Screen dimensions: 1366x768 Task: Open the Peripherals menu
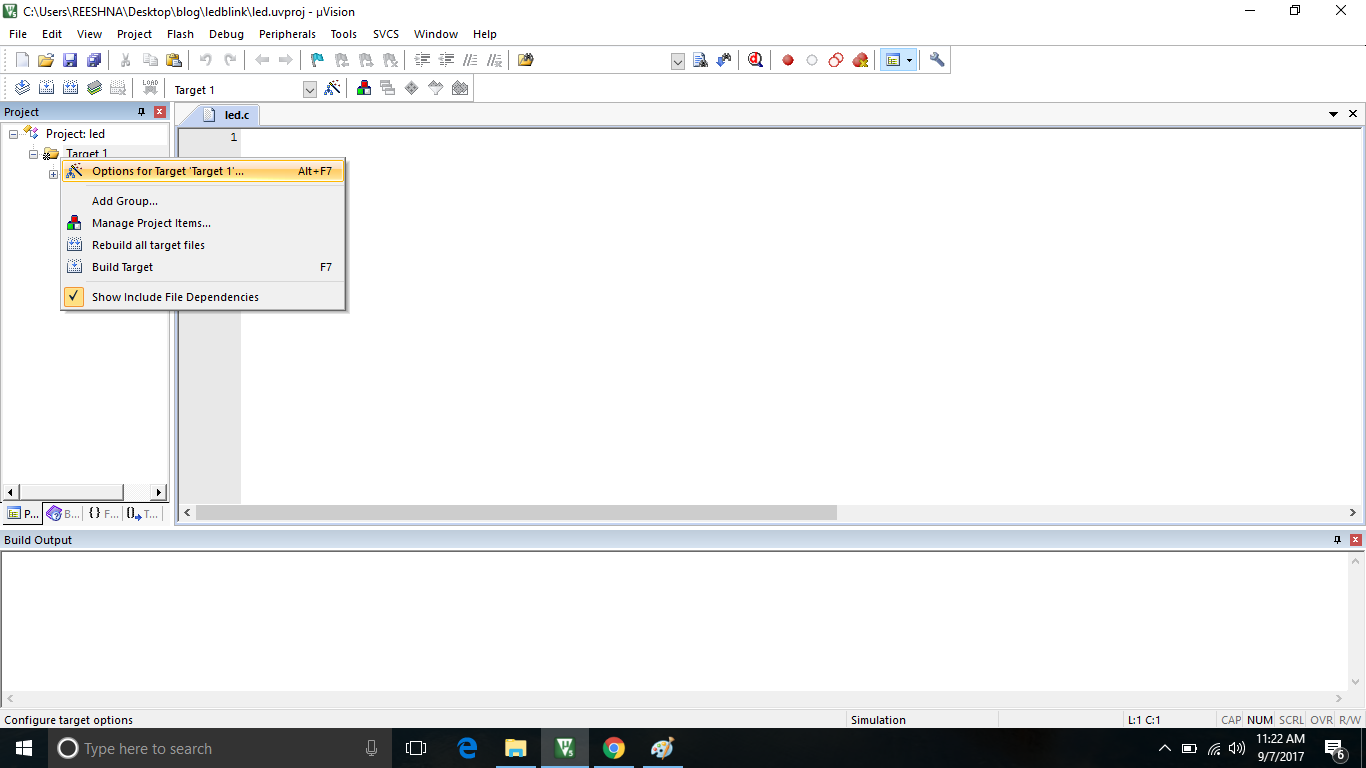[287, 34]
